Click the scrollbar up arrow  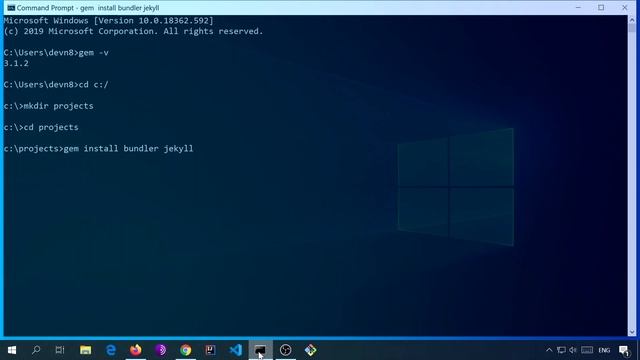(632, 19)
